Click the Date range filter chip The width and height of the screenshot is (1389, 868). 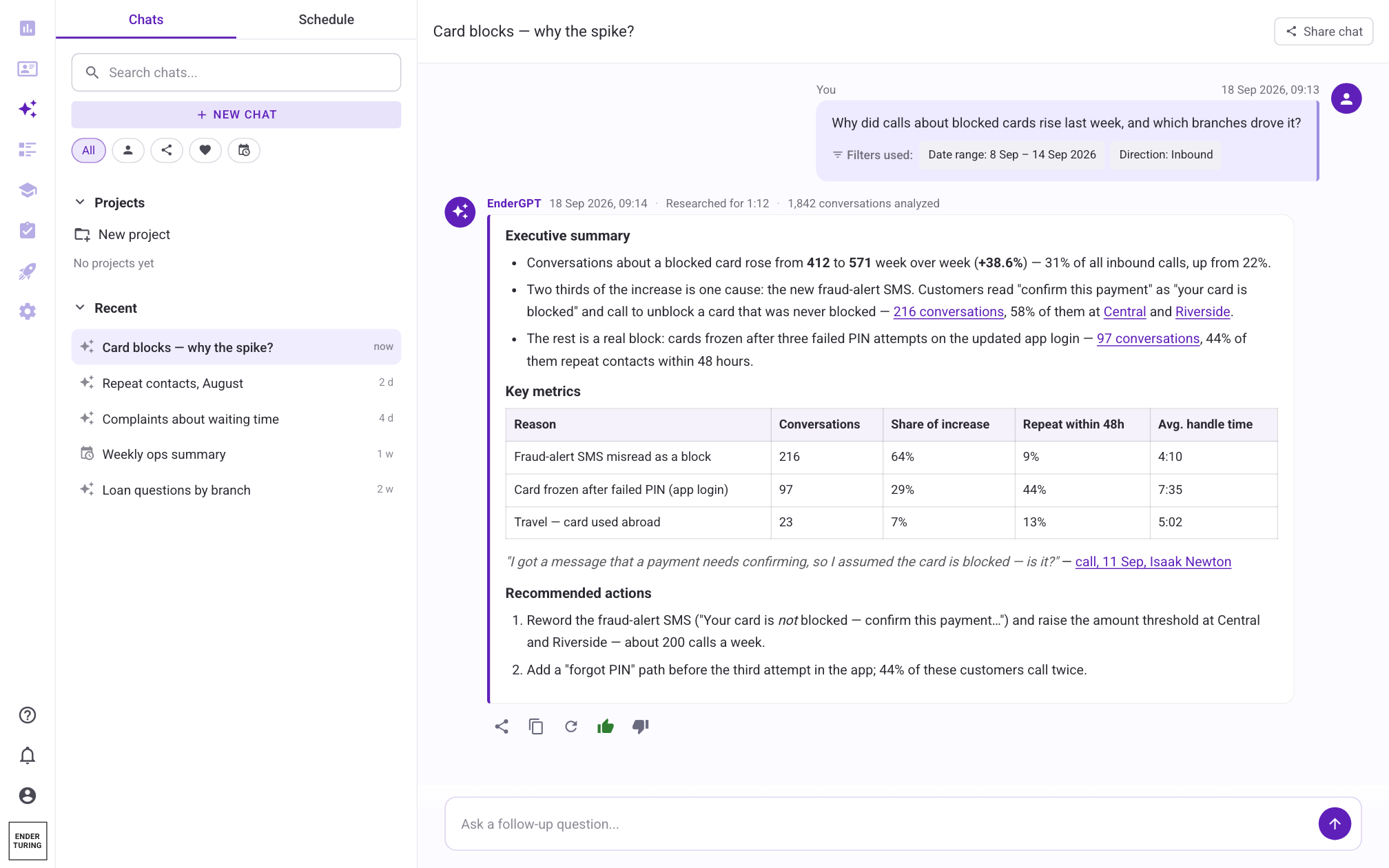1012,155
